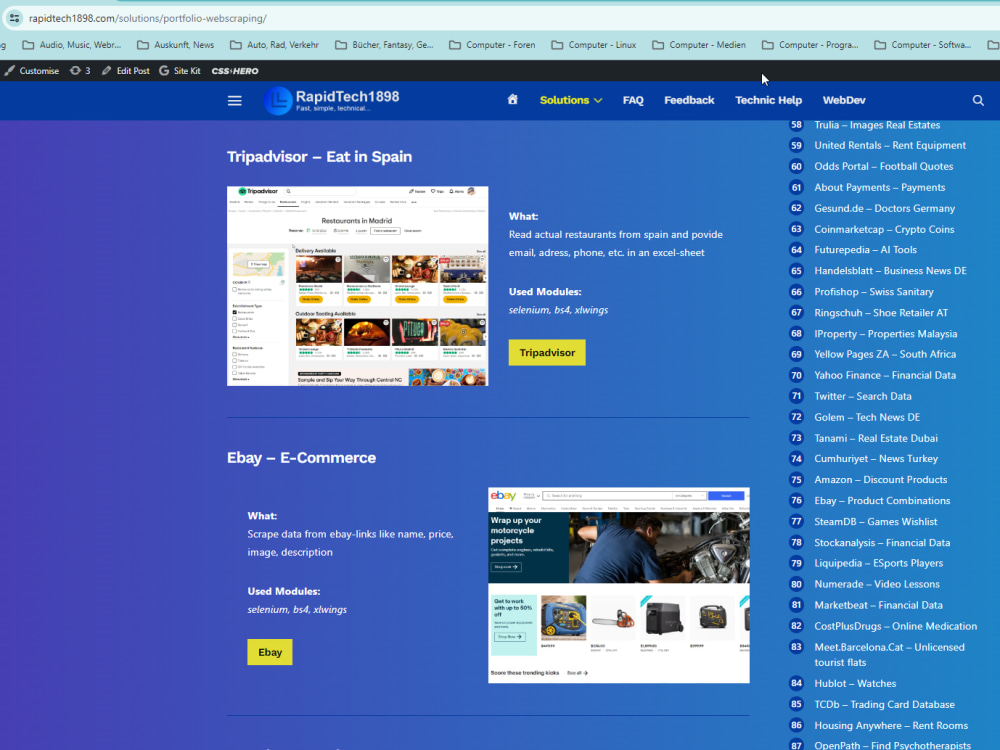Open Cumhuriyet – News Turkey link

[x=876, y=459]
